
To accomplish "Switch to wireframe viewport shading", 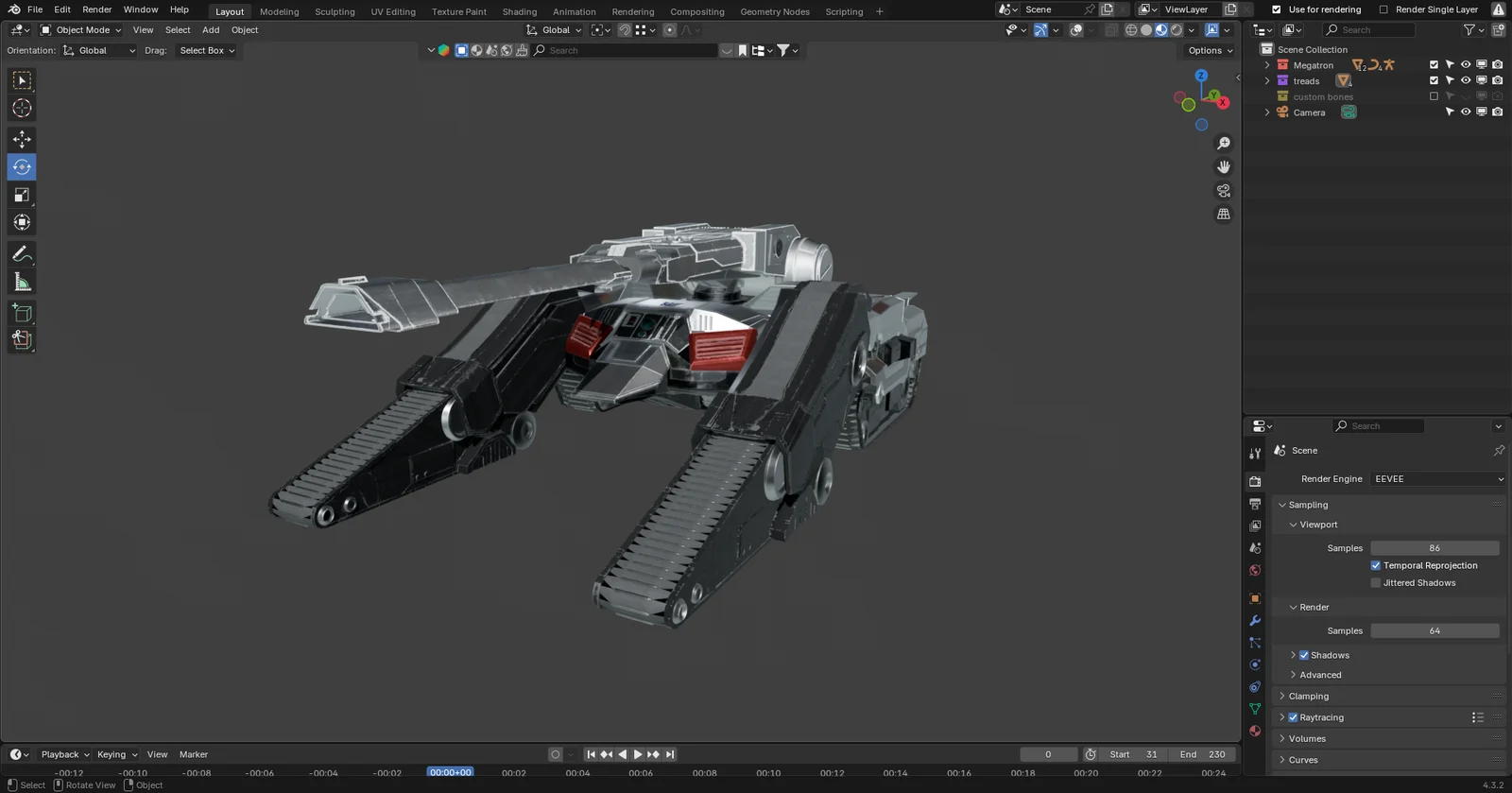I will click(1131, 30).
